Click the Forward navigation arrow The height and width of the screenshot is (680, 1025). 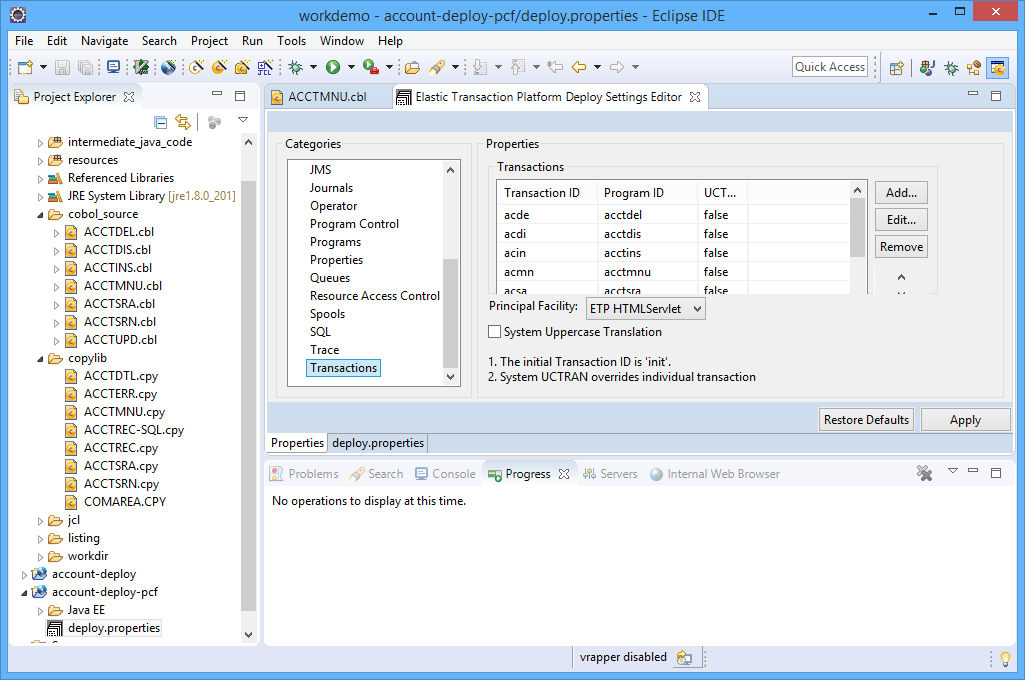(616, 67)
